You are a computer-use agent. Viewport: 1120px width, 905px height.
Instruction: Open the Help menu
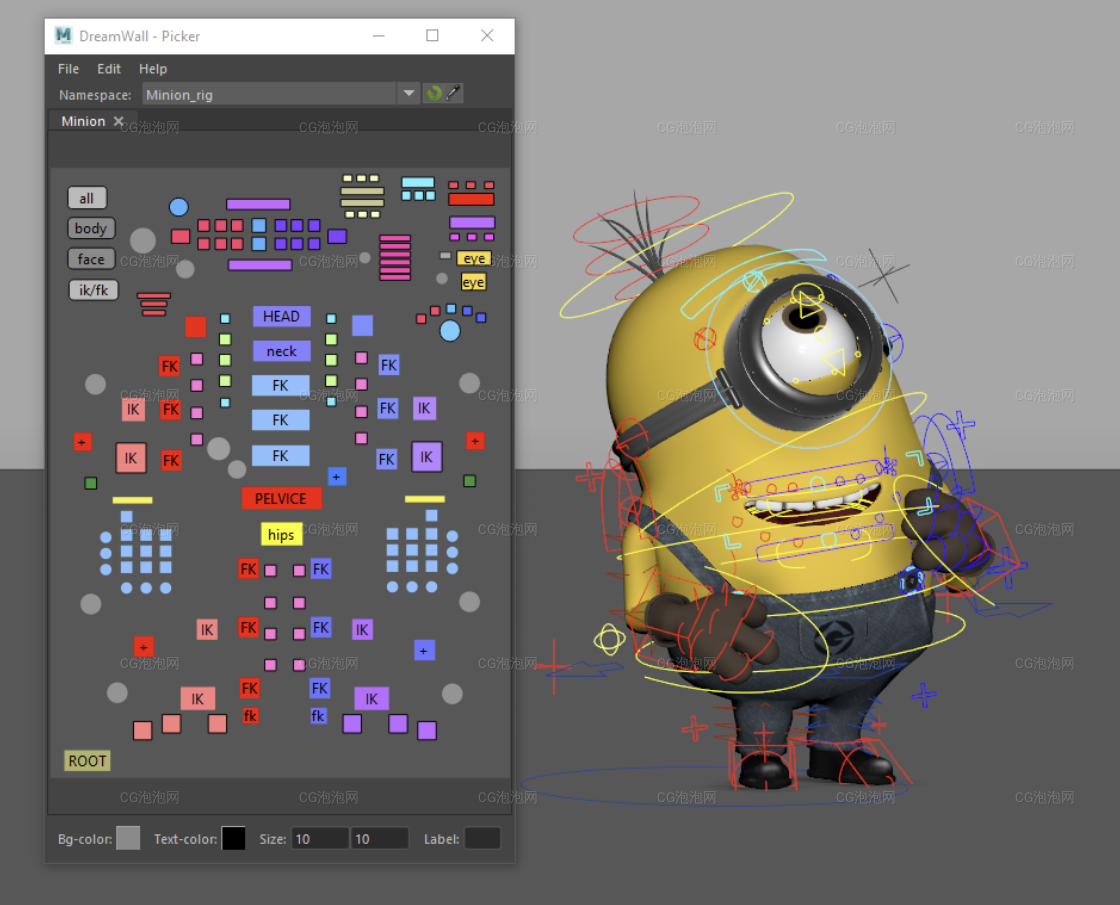click(x=153, y=69)
